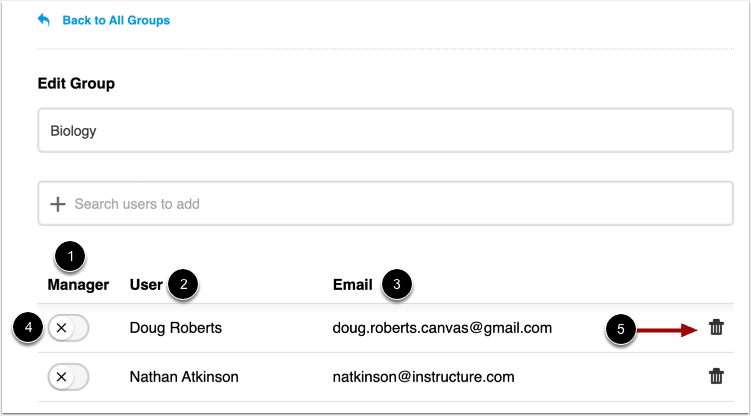
Task: Click the back arrow icon
Action: [44, 20]
